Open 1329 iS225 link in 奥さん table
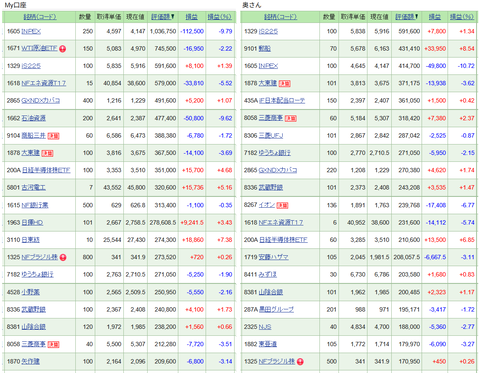 (x=268, y=31)
